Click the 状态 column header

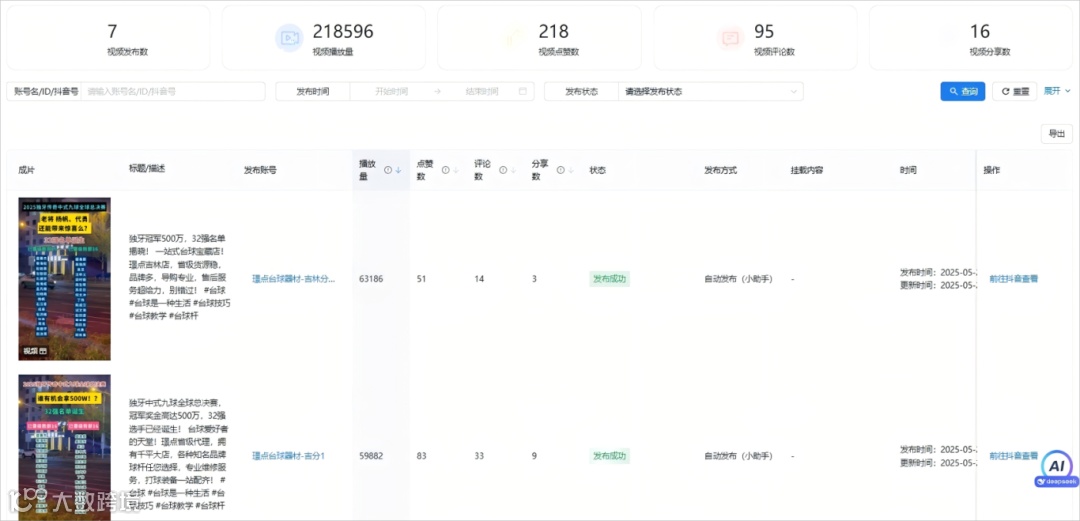pos(597,170)
